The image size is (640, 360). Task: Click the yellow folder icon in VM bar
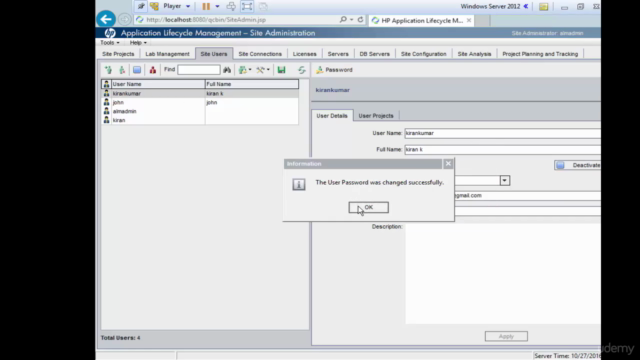point(544,7)
